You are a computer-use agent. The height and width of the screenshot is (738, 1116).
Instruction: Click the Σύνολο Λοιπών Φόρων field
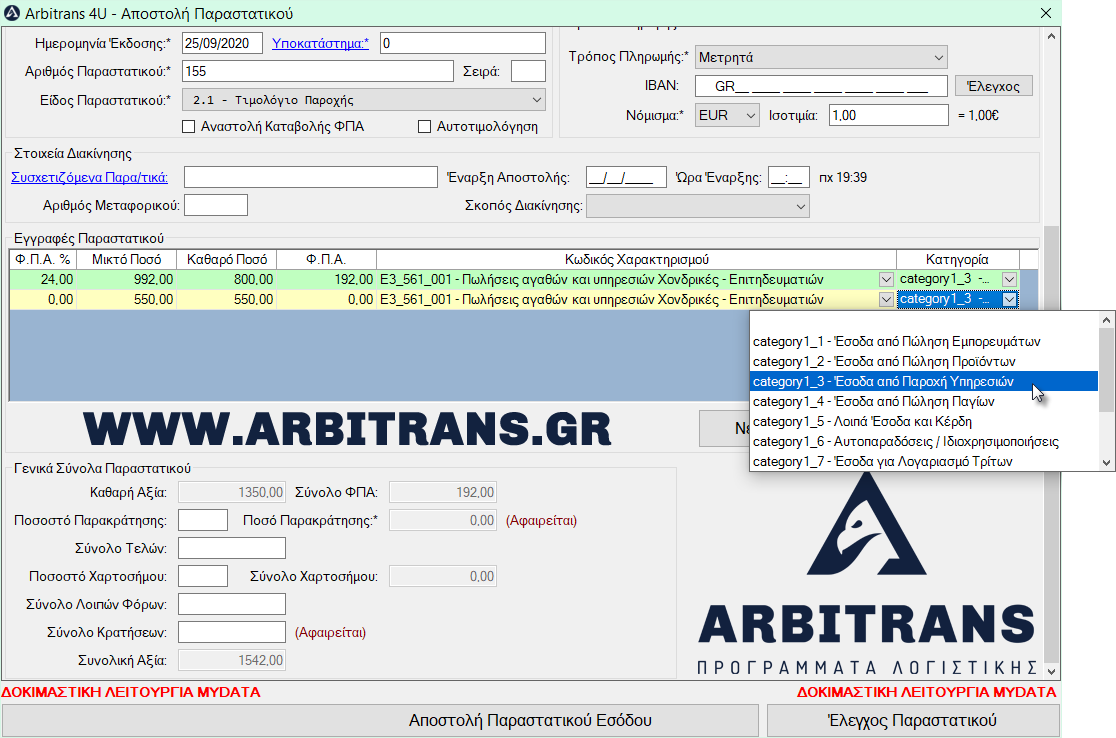click(232, 604)
